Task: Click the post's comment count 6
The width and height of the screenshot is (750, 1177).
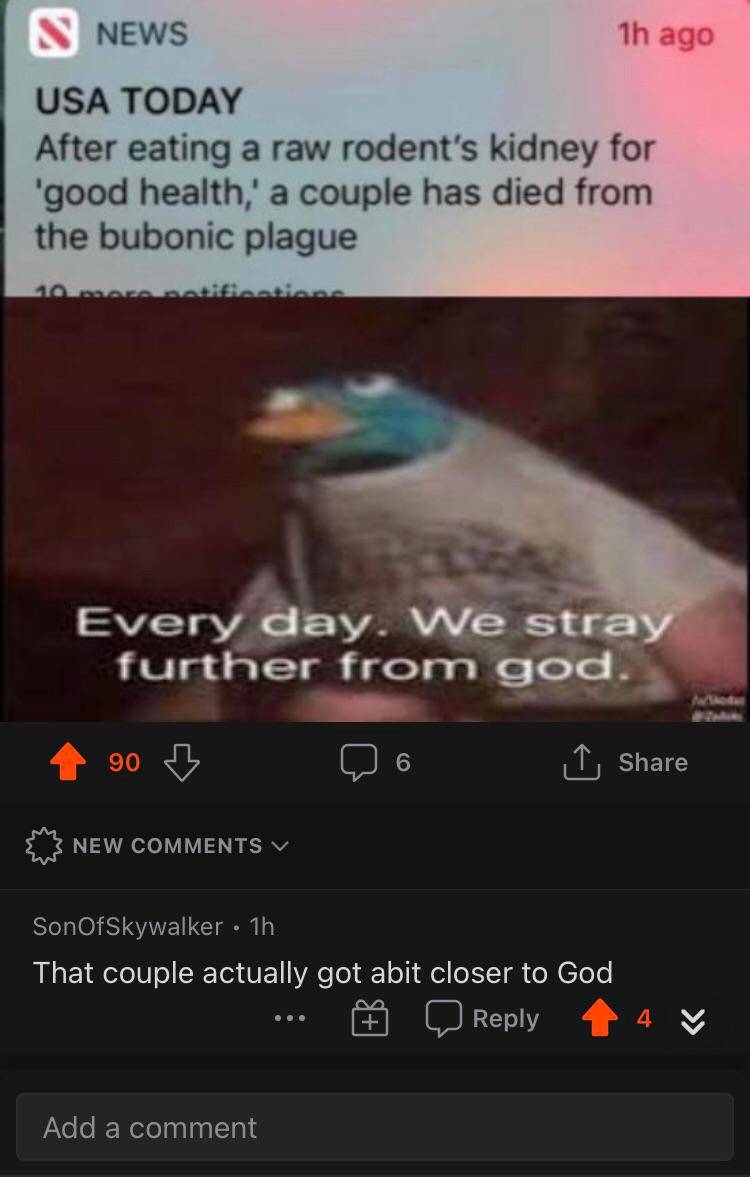Action: pos(403,763)
